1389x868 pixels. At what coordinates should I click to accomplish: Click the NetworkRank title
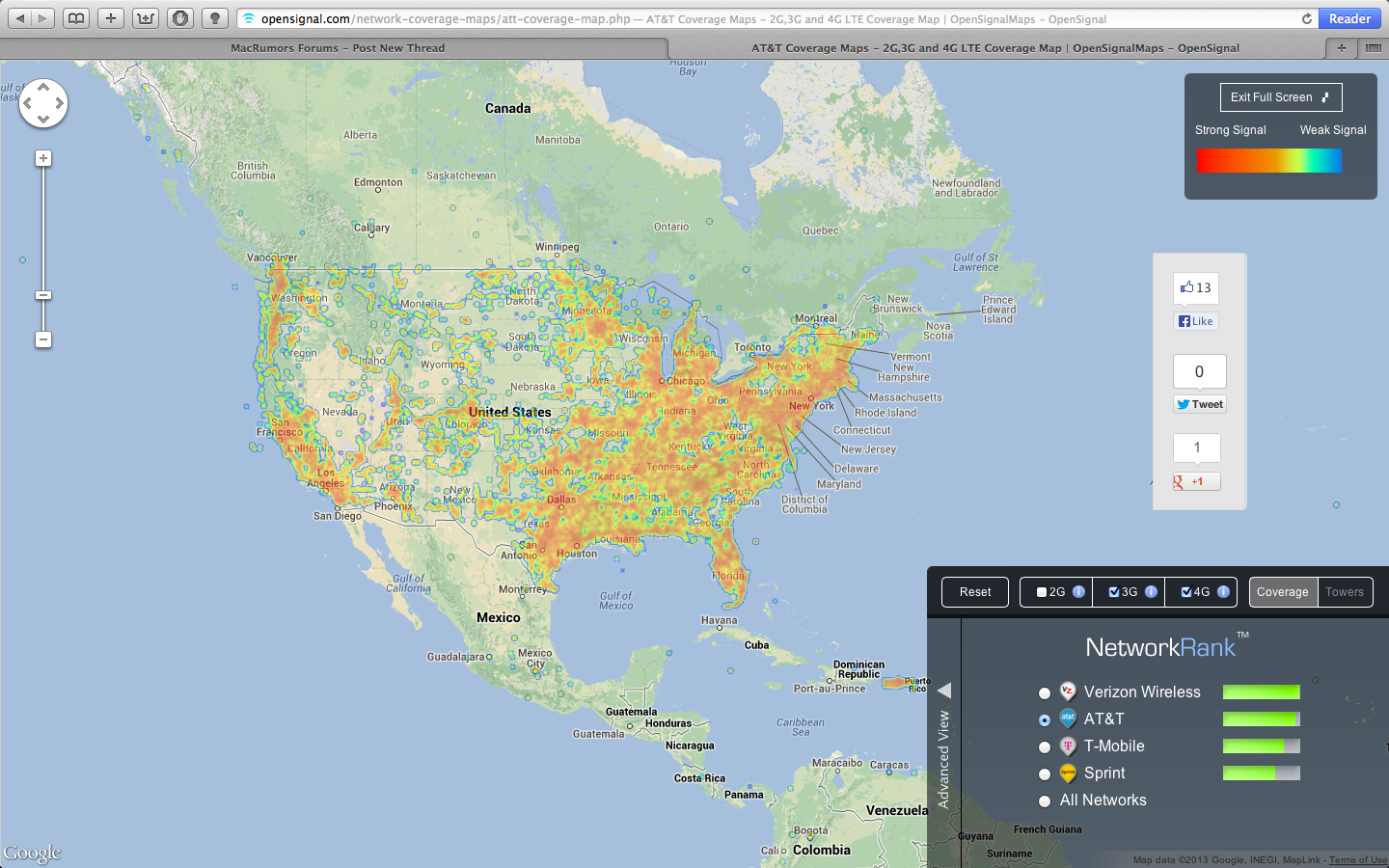click(1167, 646)
